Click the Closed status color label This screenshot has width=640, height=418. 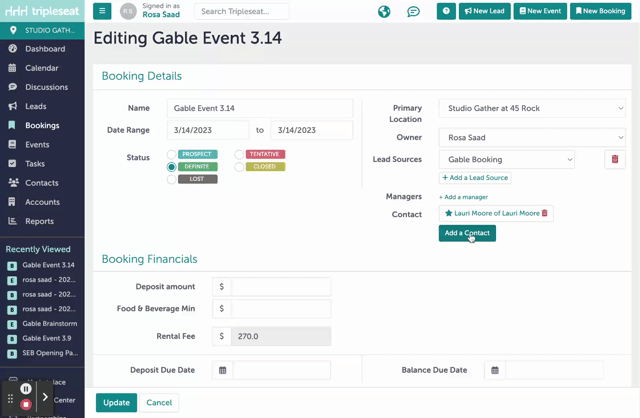[265, 167]
